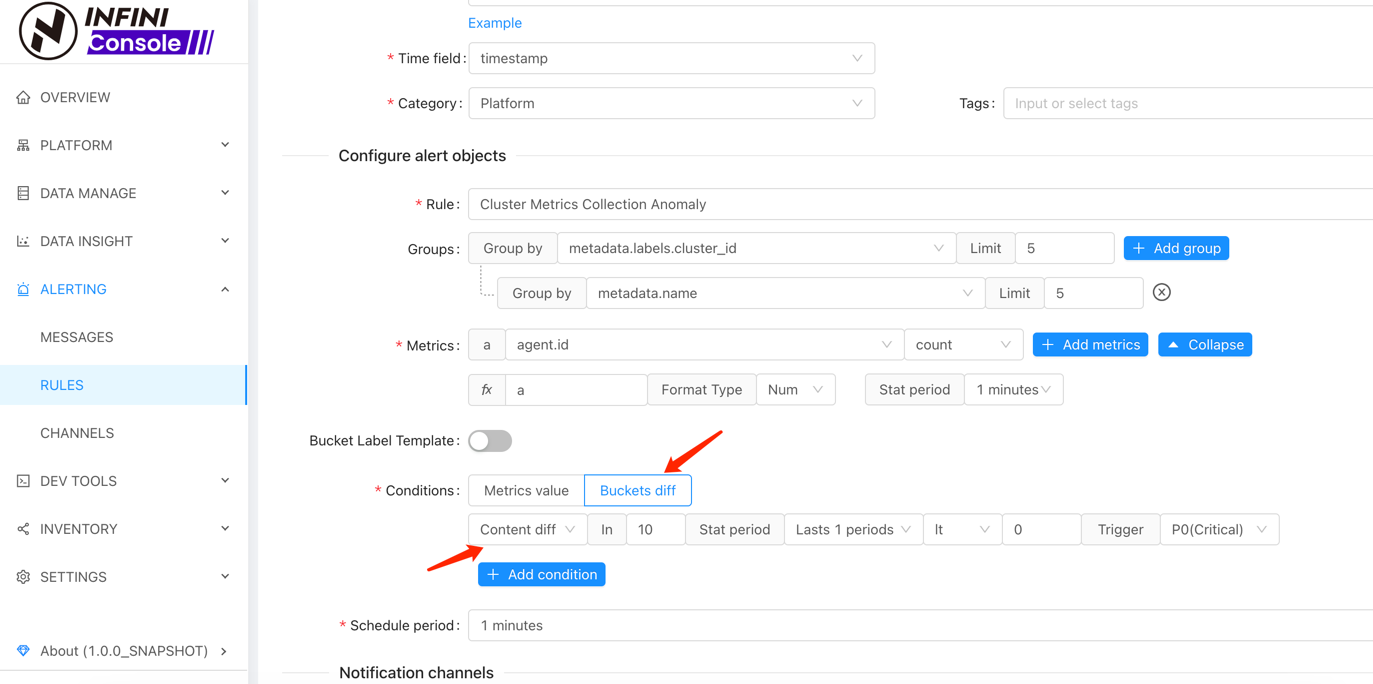Open the P0(Critical) severity dropdown
The image size is (1373, 684).
point(1218,529)
